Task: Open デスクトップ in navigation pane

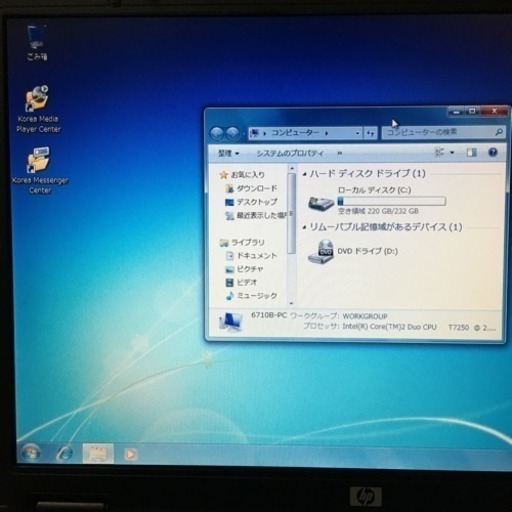Action: tap(251, 202)
